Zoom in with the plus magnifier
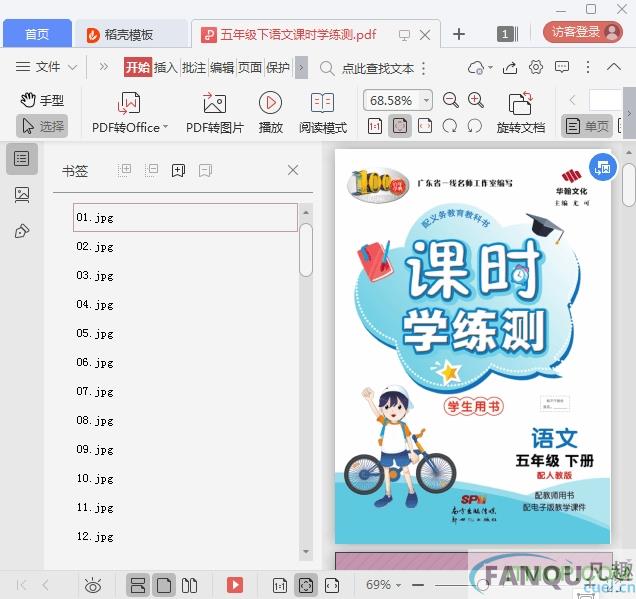The image size is (636, 599). click(x=476, y=100)
